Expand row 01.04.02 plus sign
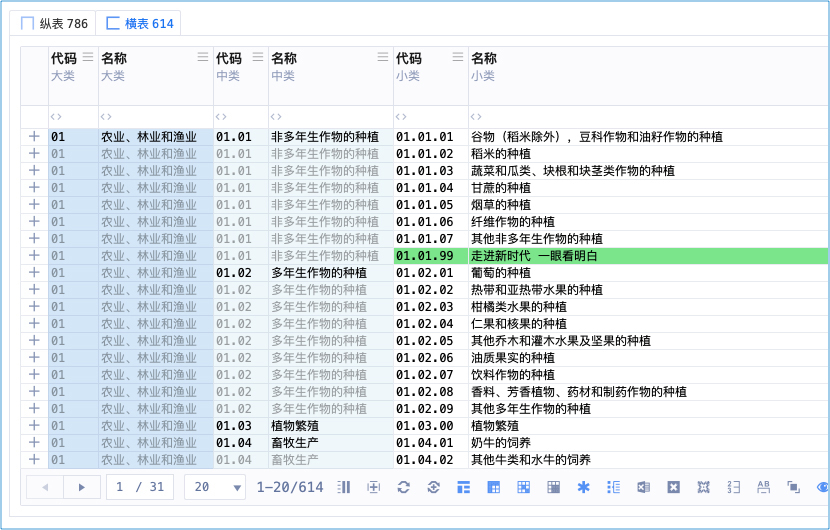 (34, 459)
